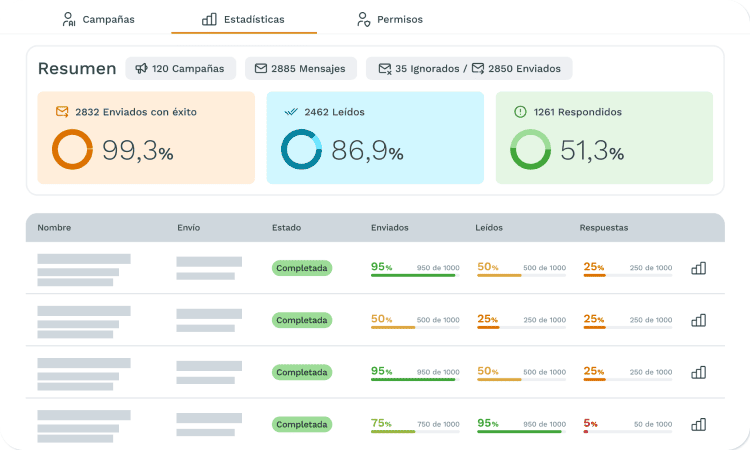This screenshot has width=750, height=450.
Task: Click the double-check icon next to 2462 Leídos
Action: pyautogui.click(x=291, y=112)
